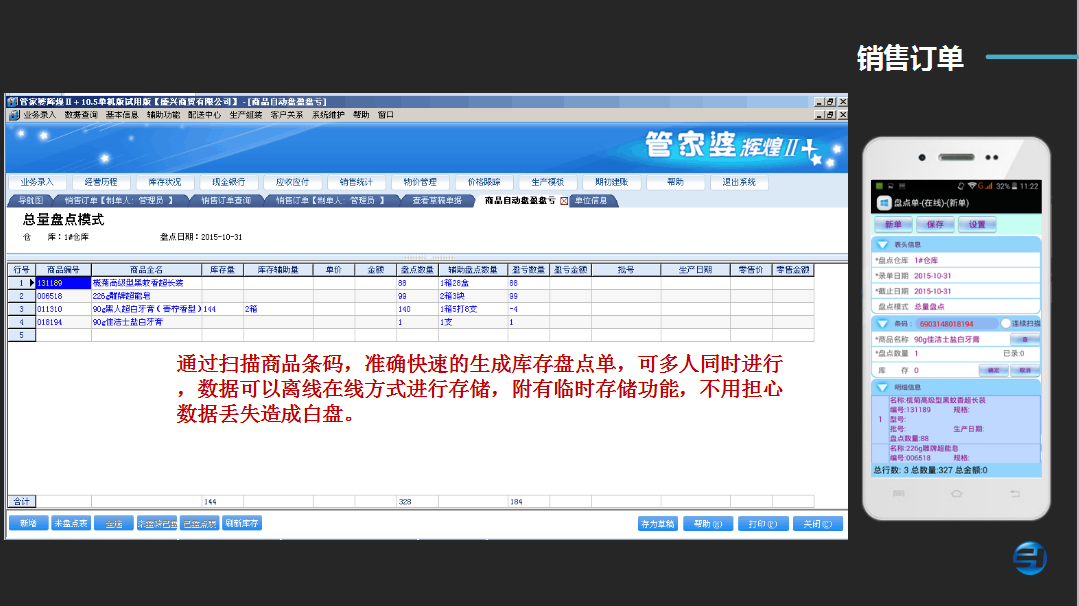Click the 帮助(H) button at the bottom

pos(708,524)
